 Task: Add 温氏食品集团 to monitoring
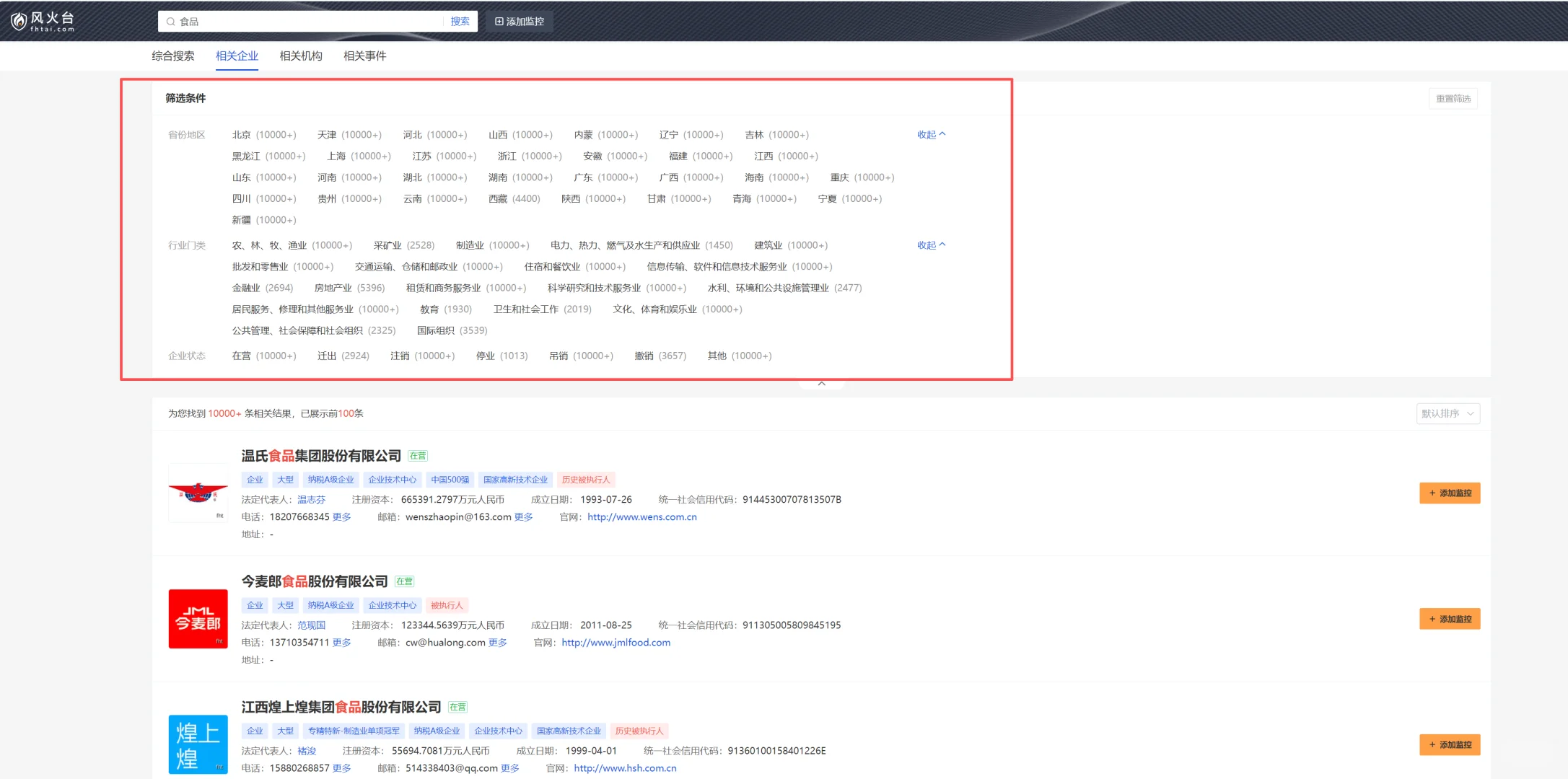(x=1449, y=493)
